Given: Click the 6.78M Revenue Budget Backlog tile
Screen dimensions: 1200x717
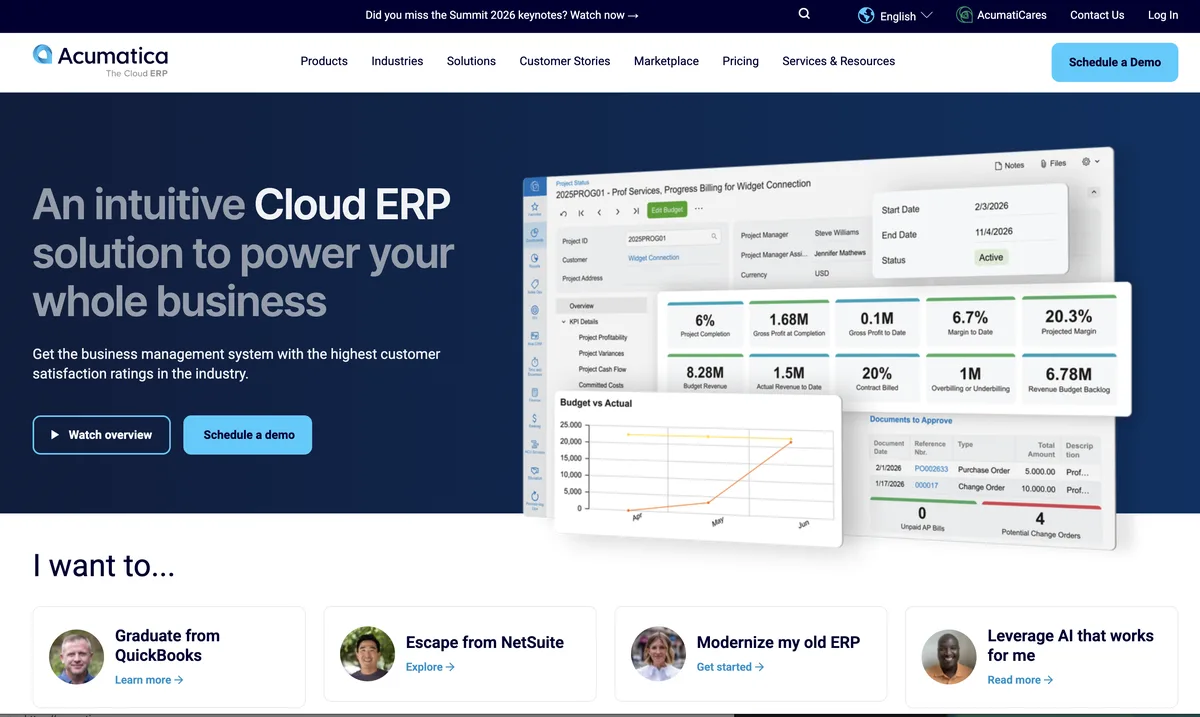Looking at the screenshot, I should pyautogui.click(x=1069, y=379).
